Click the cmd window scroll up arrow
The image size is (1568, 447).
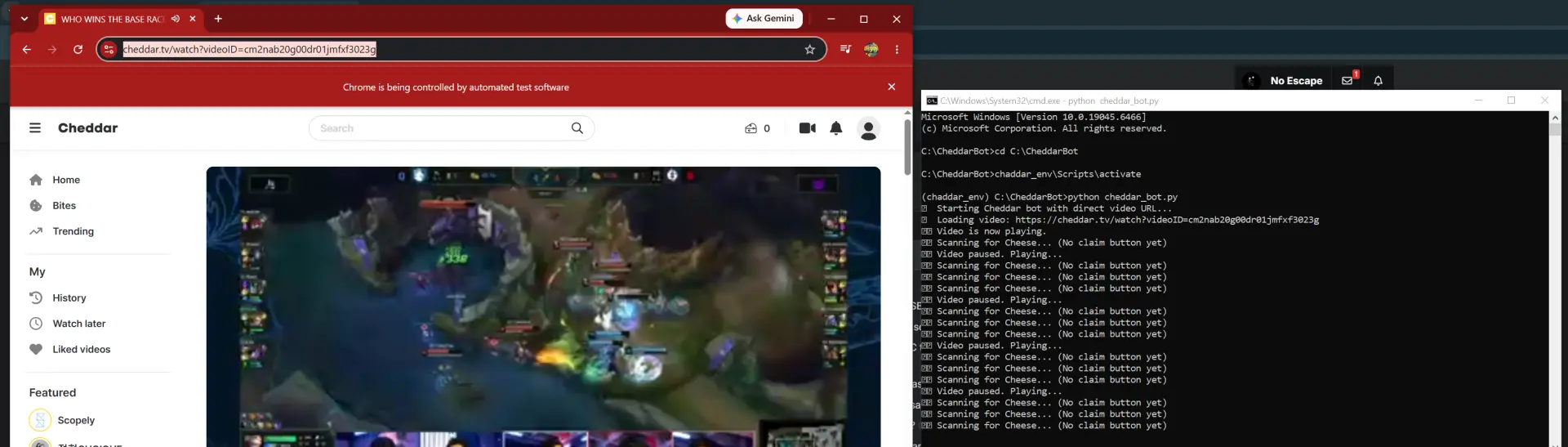click(x=1555, y=118)
